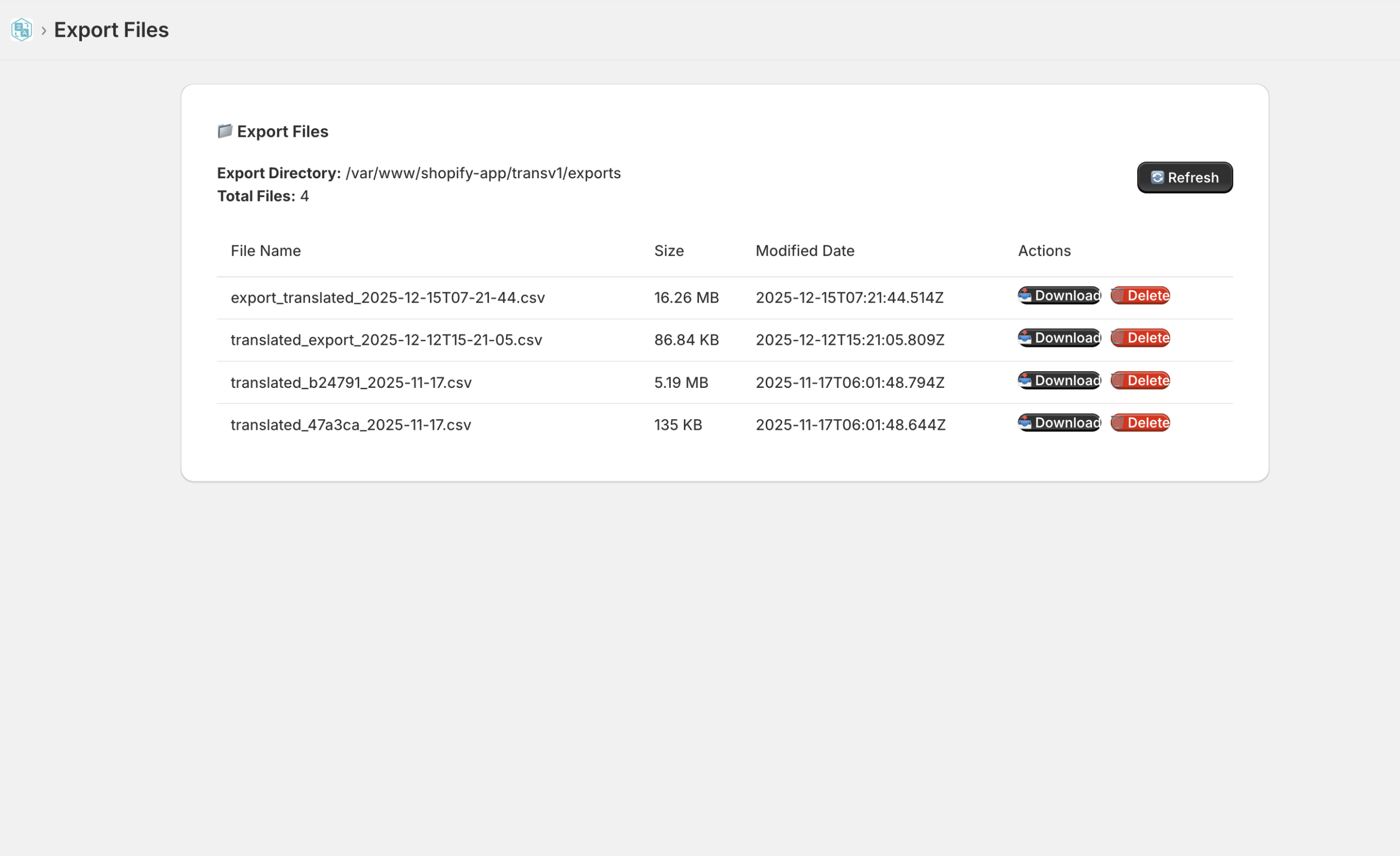Click the export directory path text

point(483,173)
